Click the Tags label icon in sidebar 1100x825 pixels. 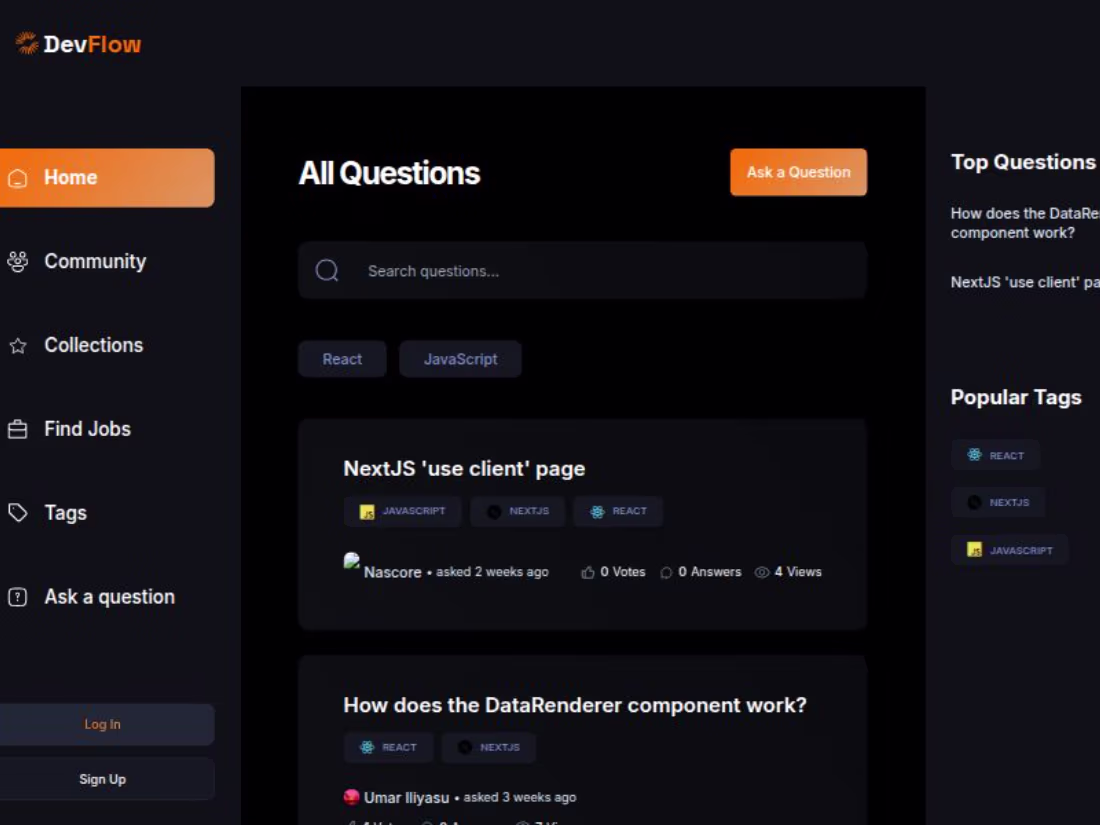click(x=16, y=512)
